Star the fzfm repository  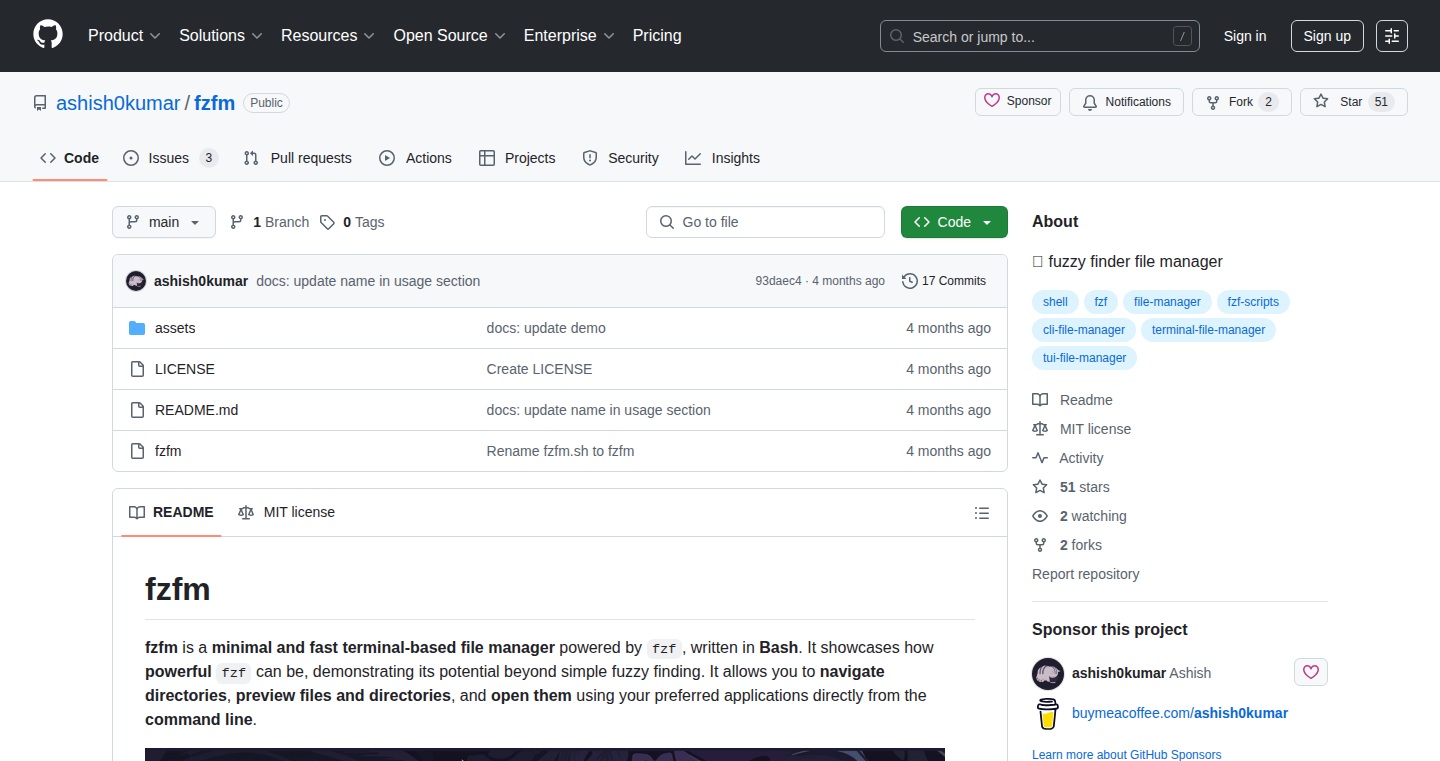(x=1353, y=102)
